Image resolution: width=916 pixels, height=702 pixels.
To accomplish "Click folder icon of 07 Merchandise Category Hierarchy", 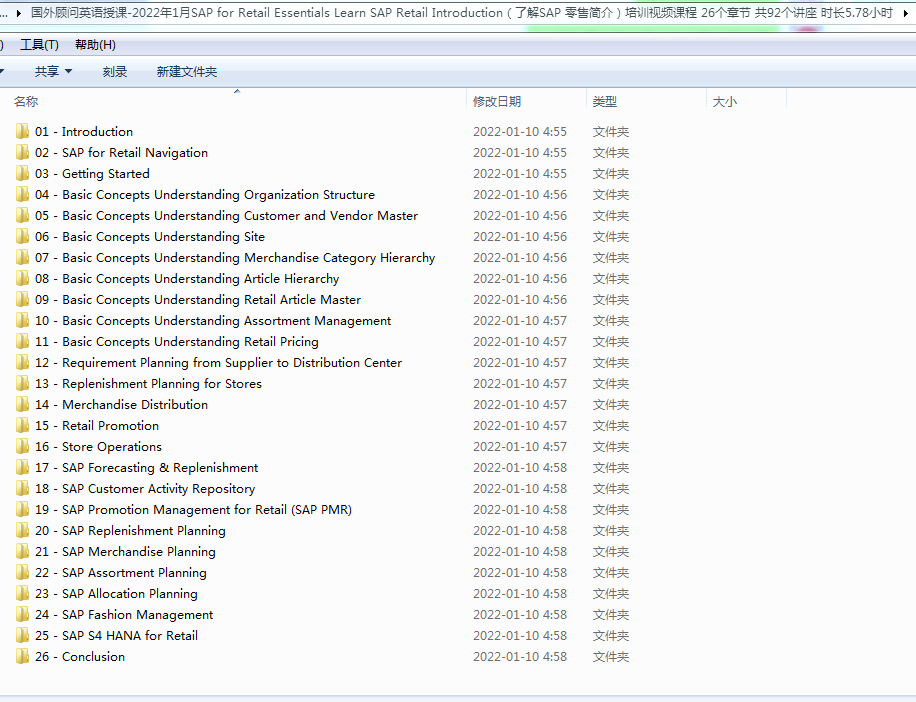I will click(22, 257).
